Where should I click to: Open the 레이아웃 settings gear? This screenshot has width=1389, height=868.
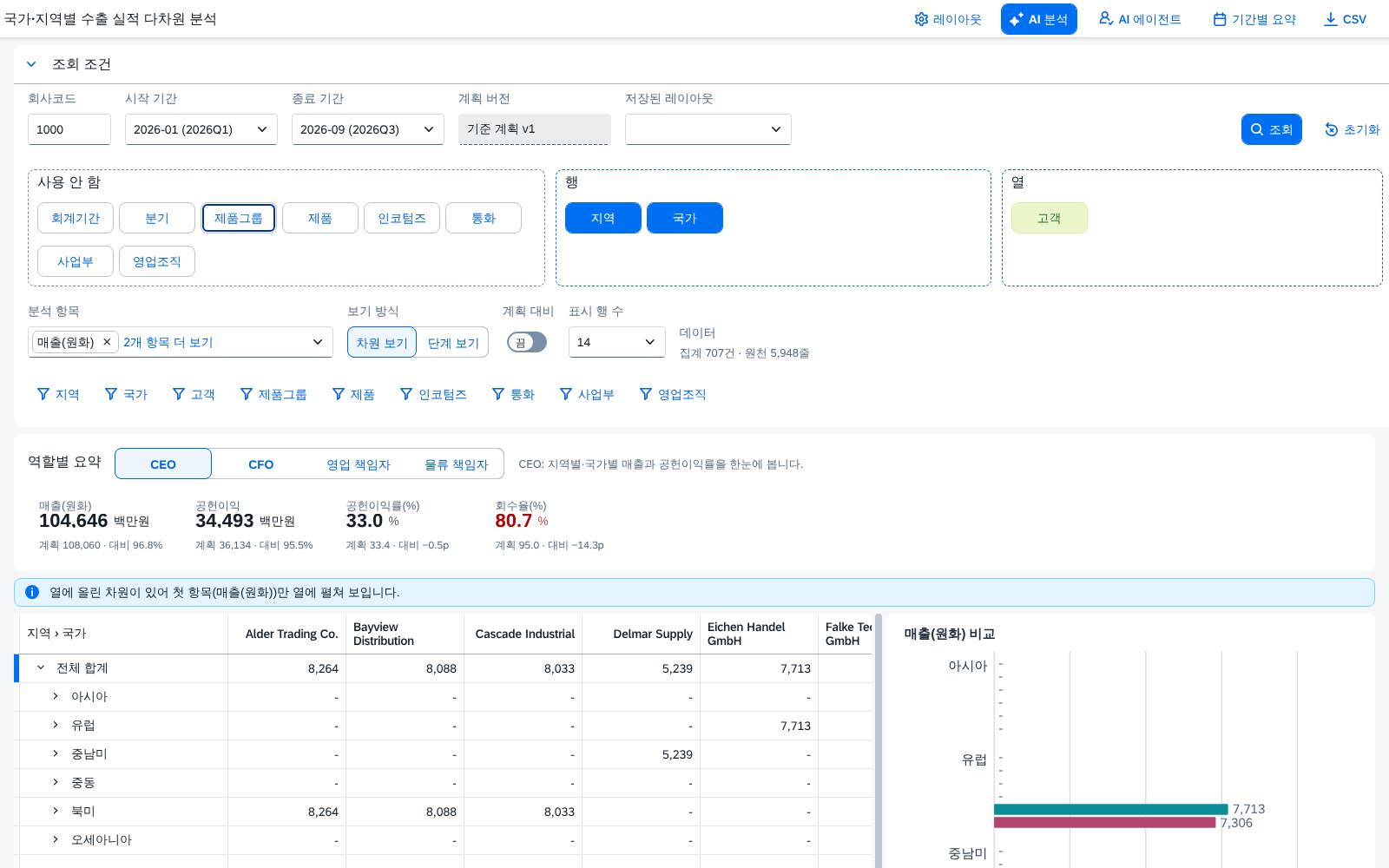(x=947, y=19)
